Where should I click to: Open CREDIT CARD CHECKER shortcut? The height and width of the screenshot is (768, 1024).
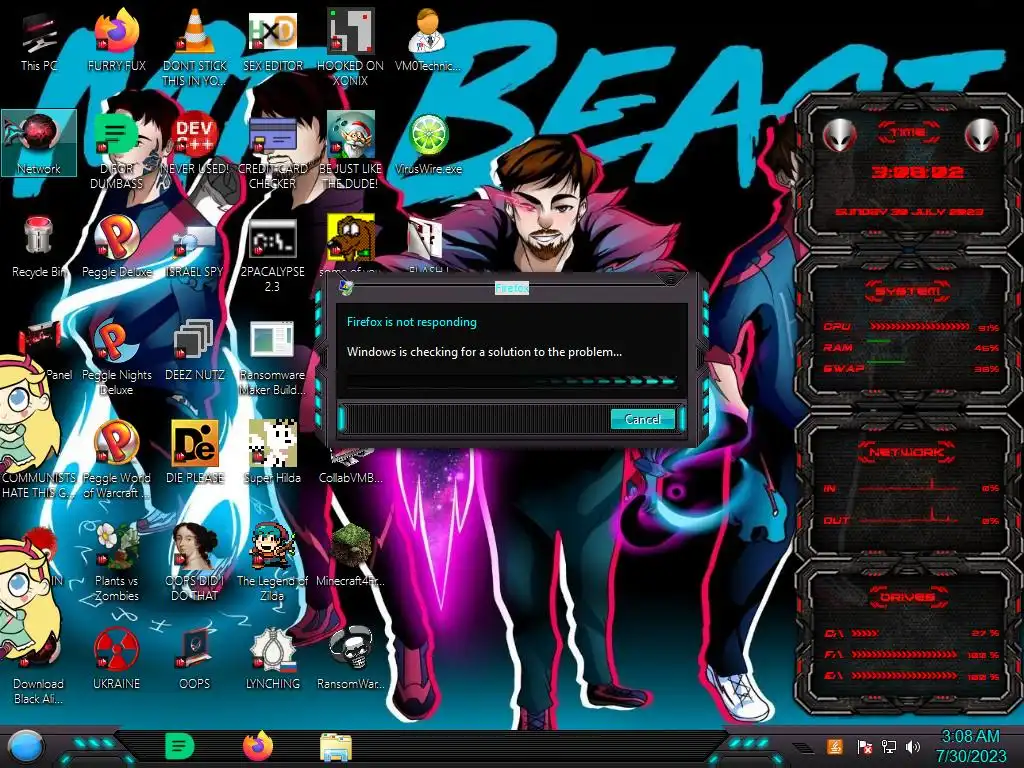click(273, 150)
